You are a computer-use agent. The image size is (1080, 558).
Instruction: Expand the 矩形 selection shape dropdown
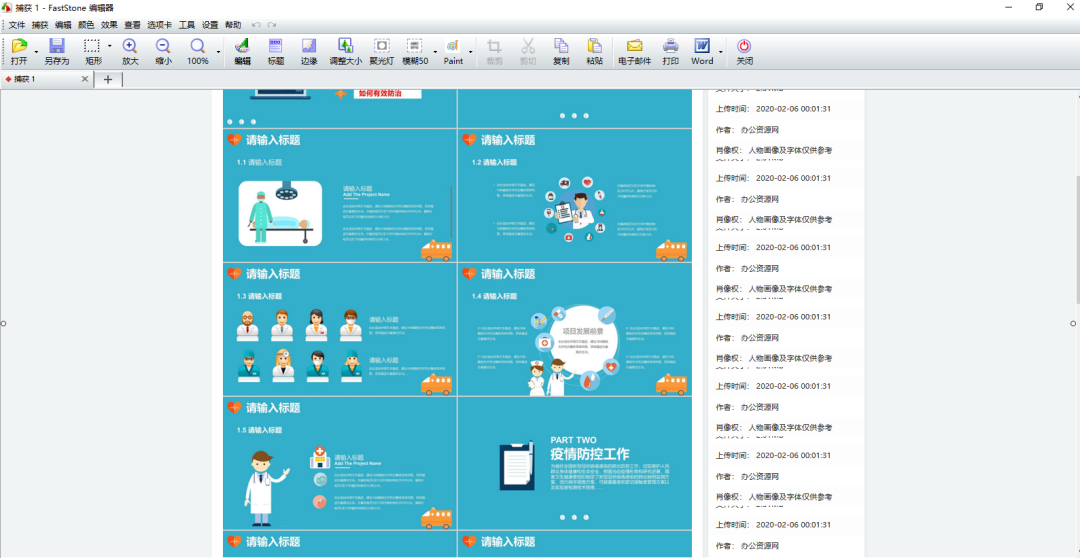110,47
